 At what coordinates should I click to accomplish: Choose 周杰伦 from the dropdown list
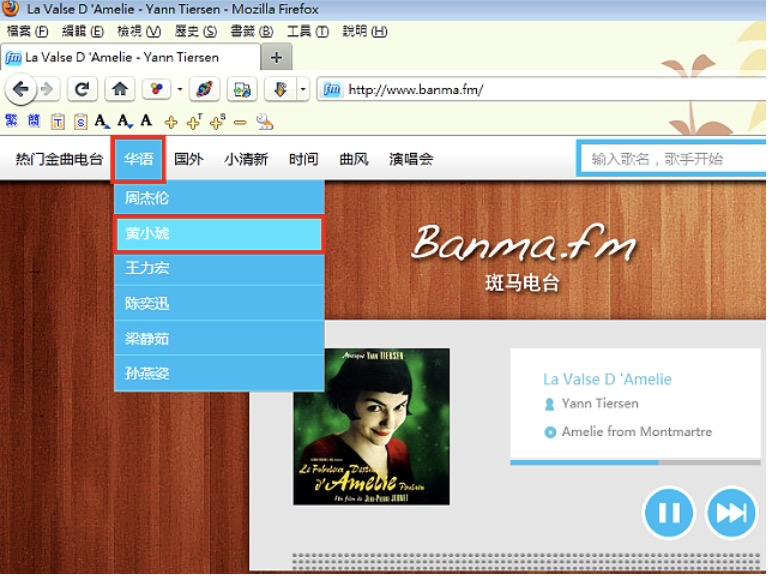(219, 198)
